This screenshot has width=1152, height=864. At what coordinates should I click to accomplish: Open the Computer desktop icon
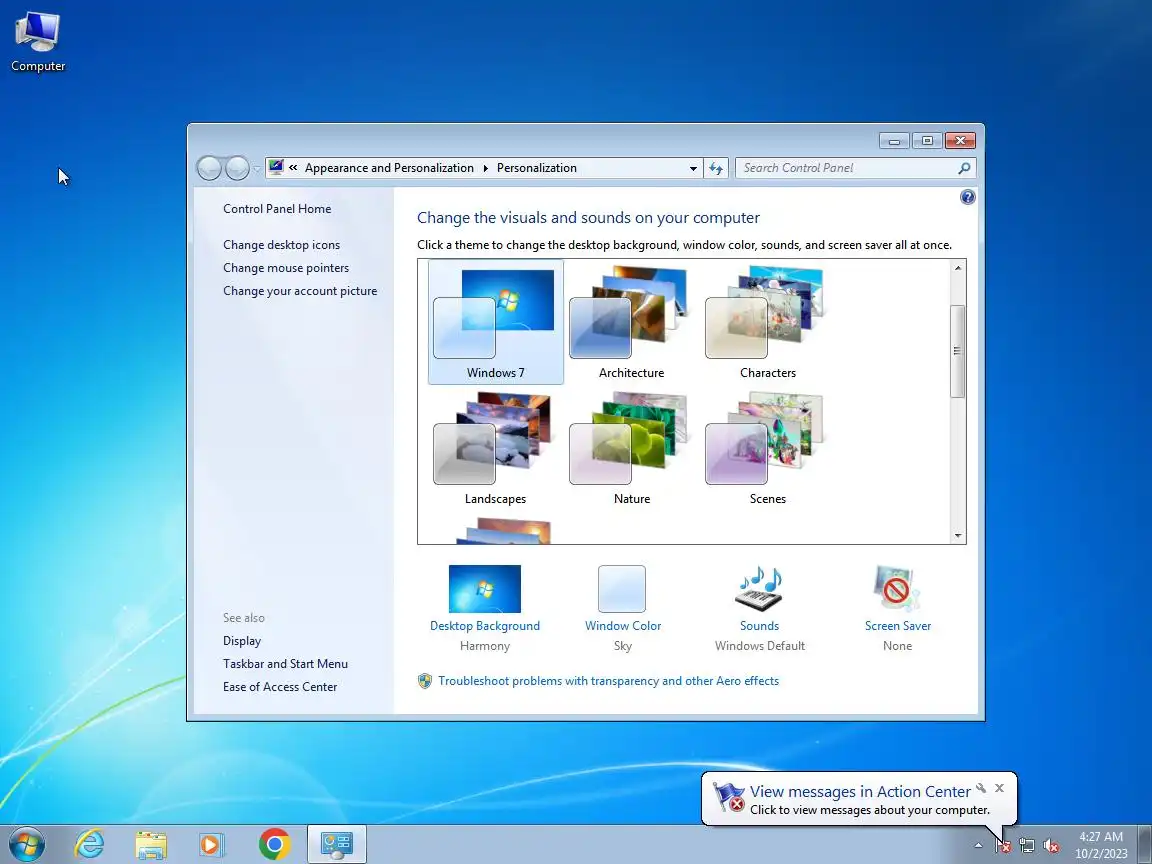tap(37, 42)
